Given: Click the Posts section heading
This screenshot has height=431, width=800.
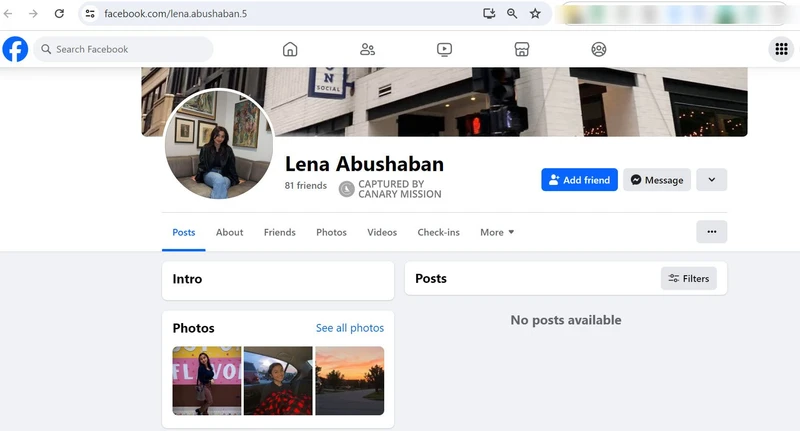Looking at the screenshot, I should click(431, 278).
